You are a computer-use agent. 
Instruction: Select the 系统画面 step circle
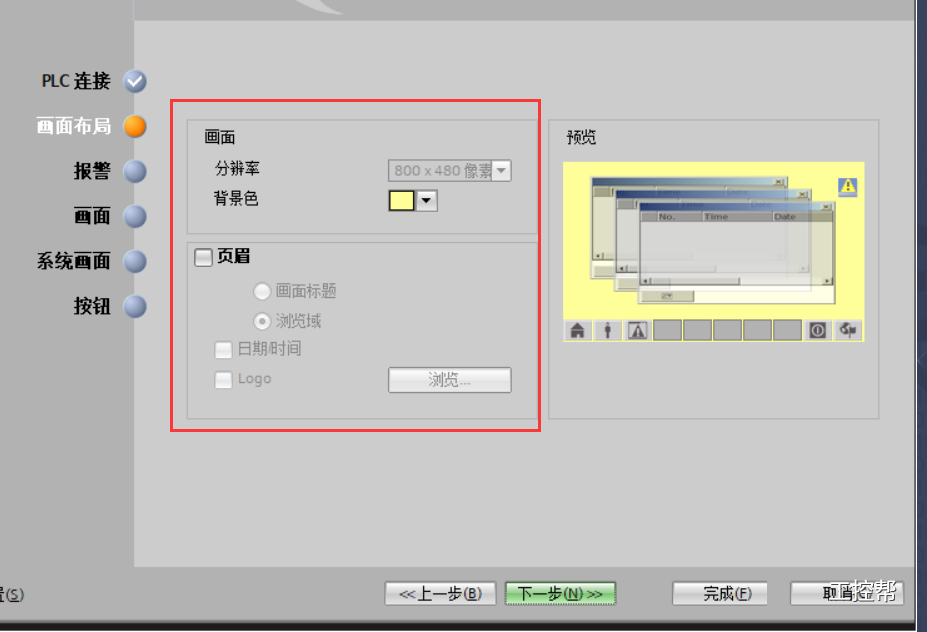coord(135,261)
